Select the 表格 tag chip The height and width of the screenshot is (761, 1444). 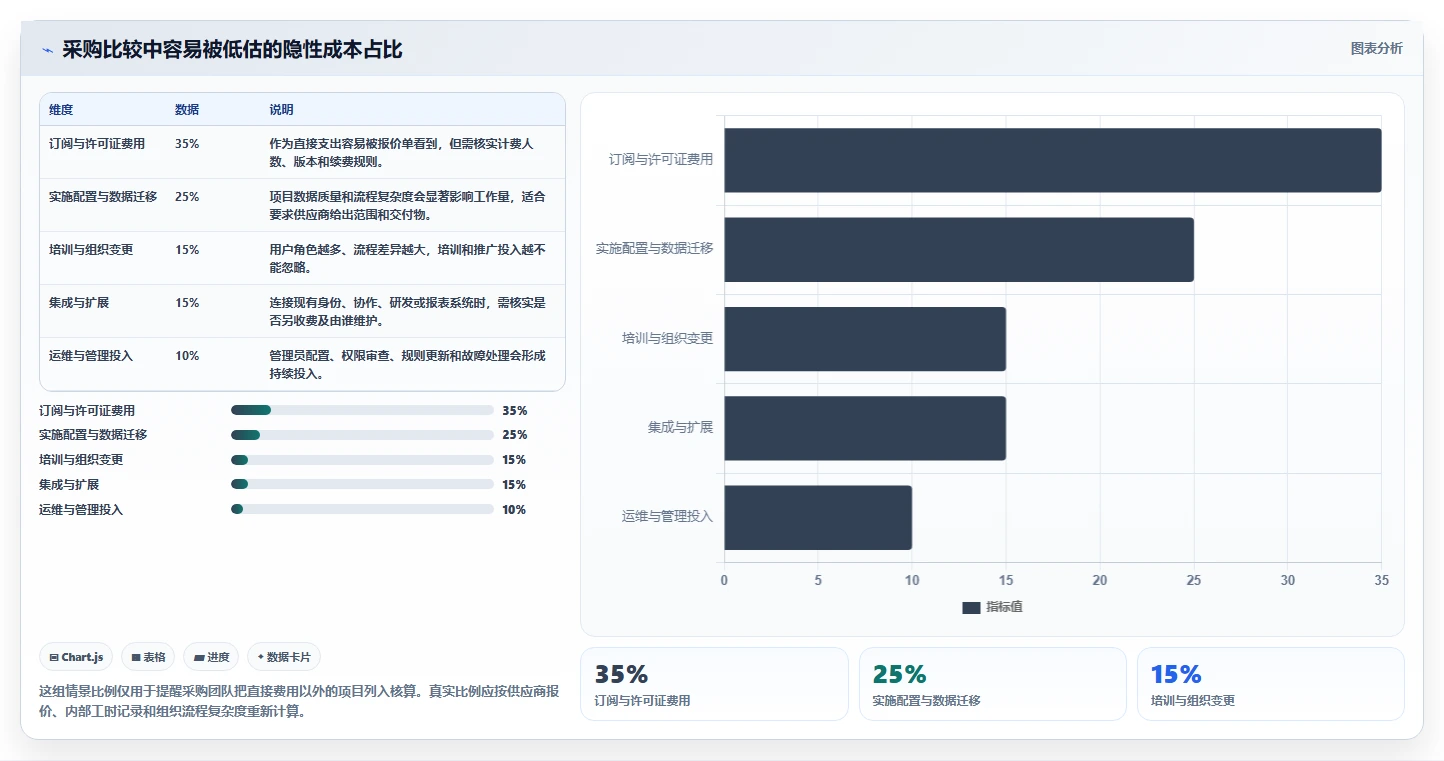point(148,657)
